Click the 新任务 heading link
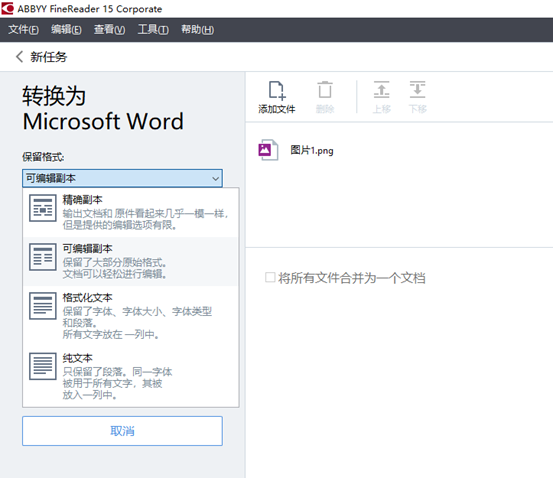The width and height of the screenshot is (553, 478). (48, 57)
